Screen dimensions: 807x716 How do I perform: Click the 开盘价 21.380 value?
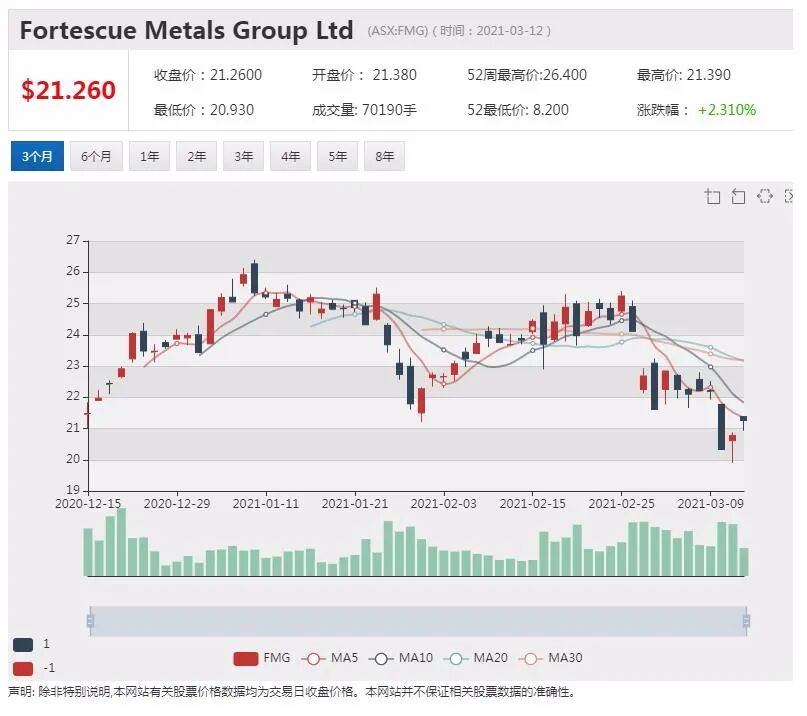coord(395,75)
